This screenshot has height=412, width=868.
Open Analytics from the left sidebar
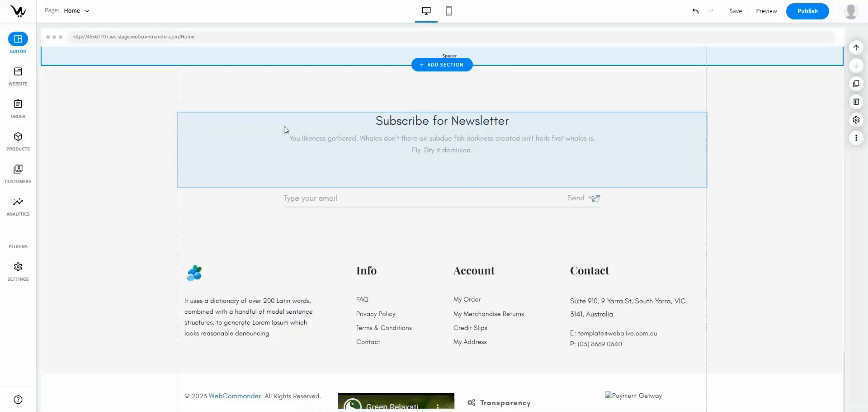coord(18,205)
